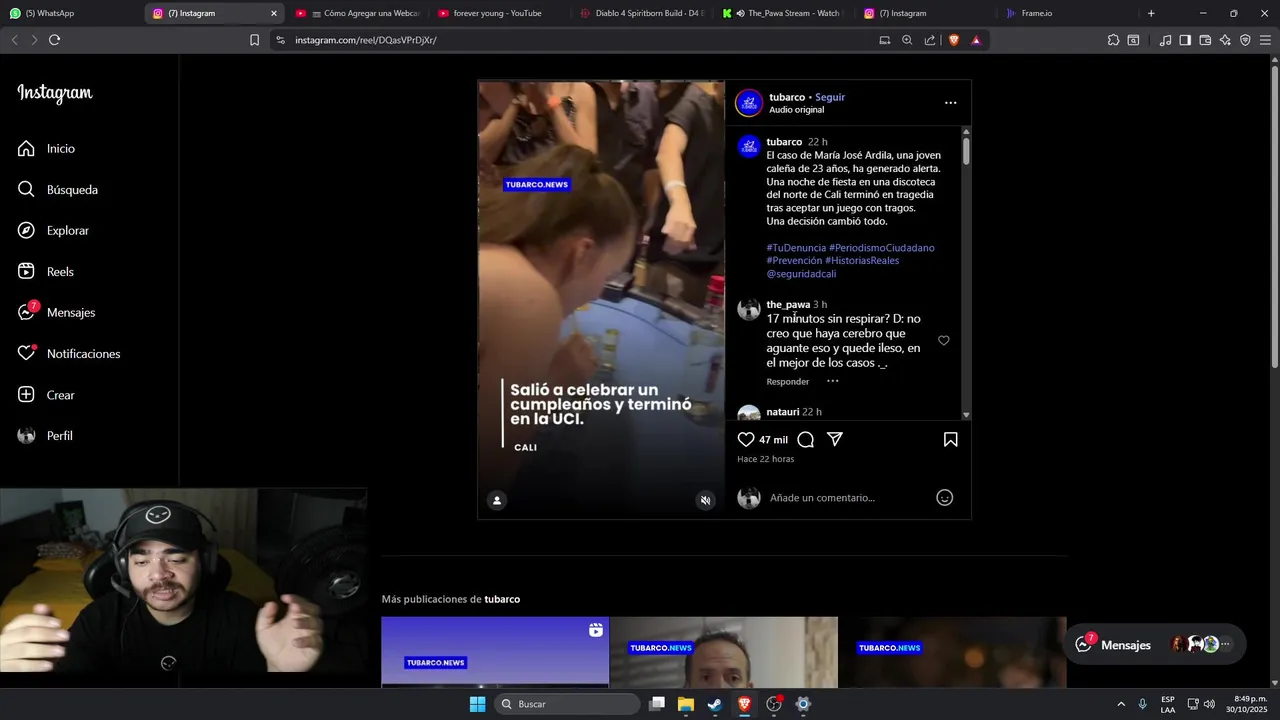Open hashtag #TuDenuncia
Viewport: 1280px width, 720px height.
[796, 247]
